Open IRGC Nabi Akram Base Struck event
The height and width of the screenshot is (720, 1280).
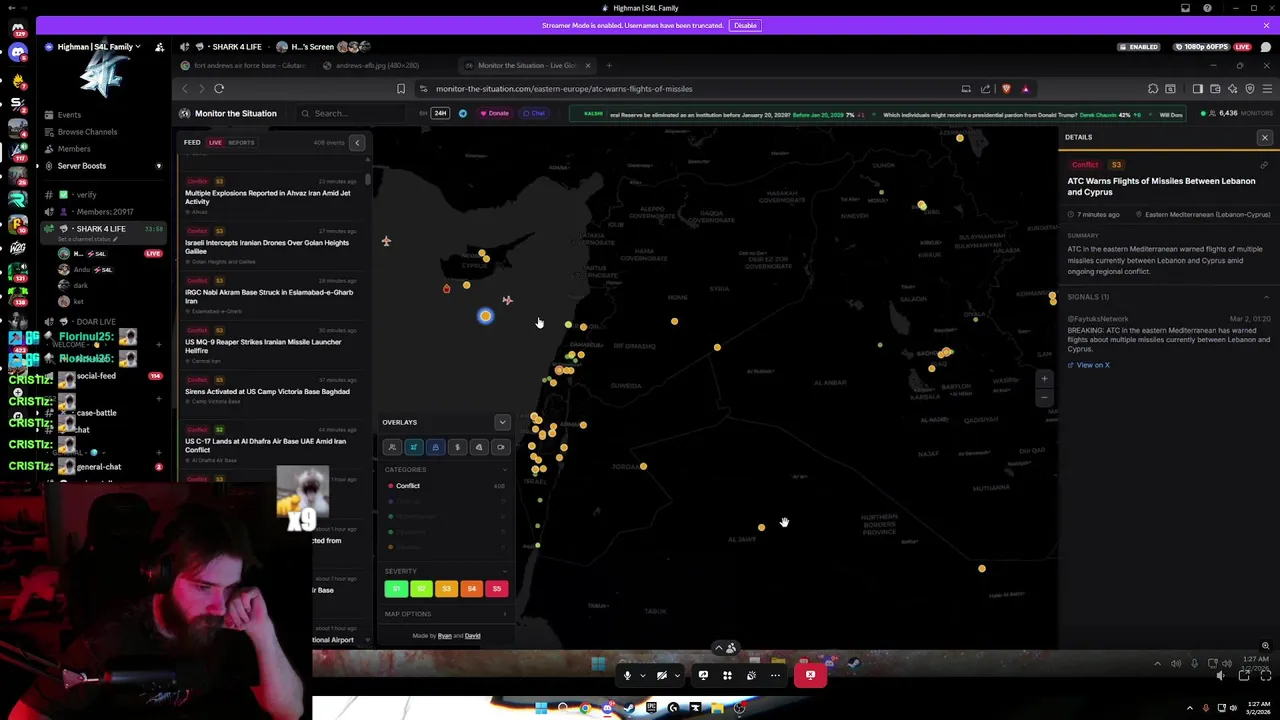pos(270,296)
